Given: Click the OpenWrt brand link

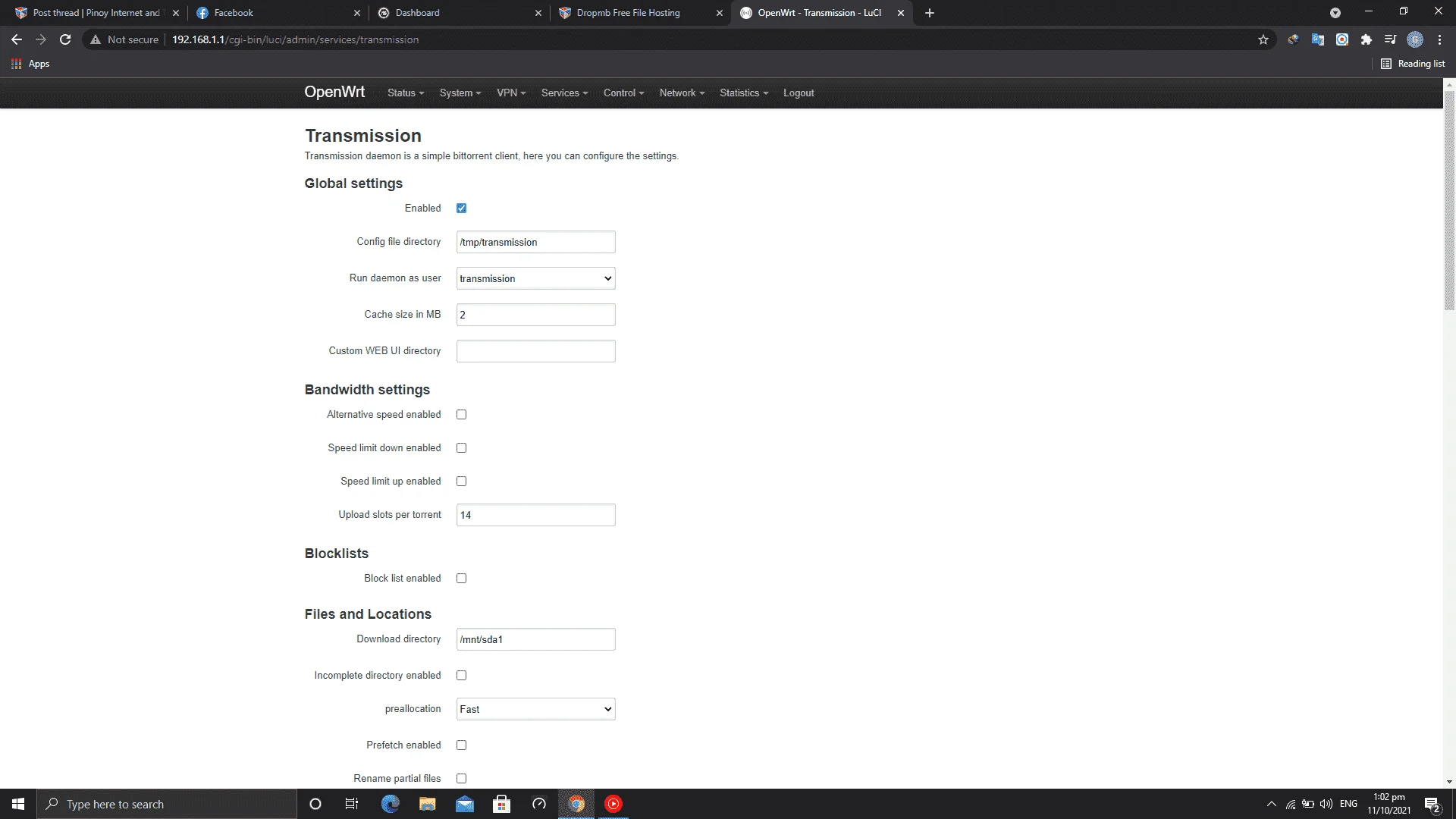Looking at the screenshot, I should coord(334,92).
